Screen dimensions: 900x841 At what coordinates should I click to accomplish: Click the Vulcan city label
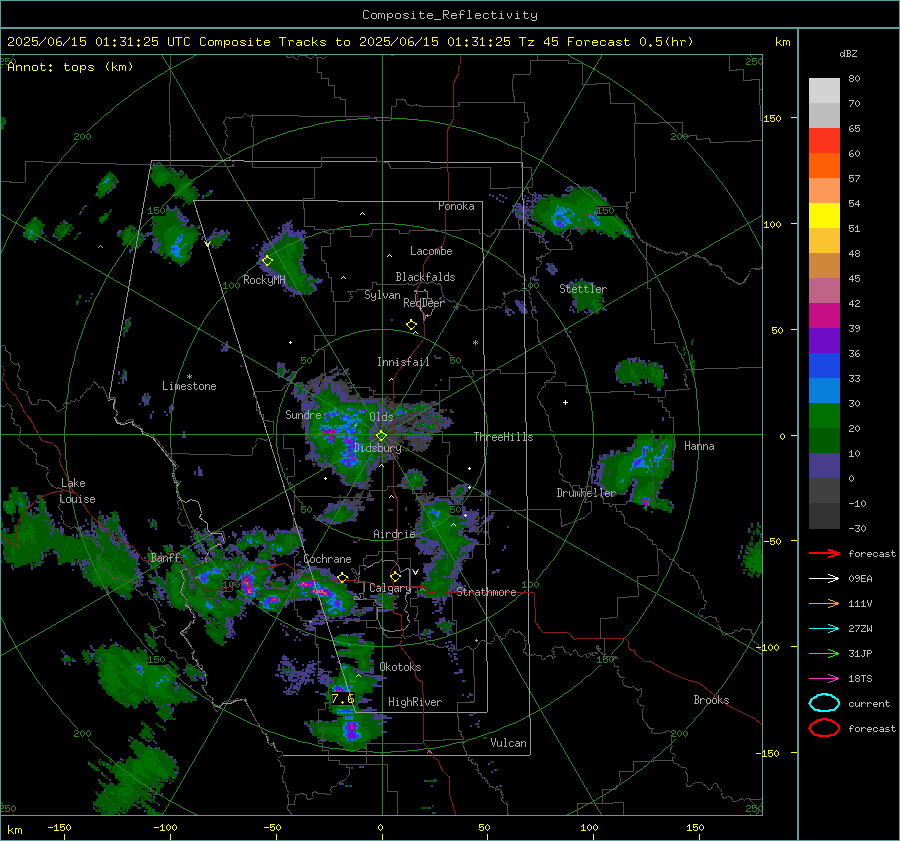click(509, 743)
